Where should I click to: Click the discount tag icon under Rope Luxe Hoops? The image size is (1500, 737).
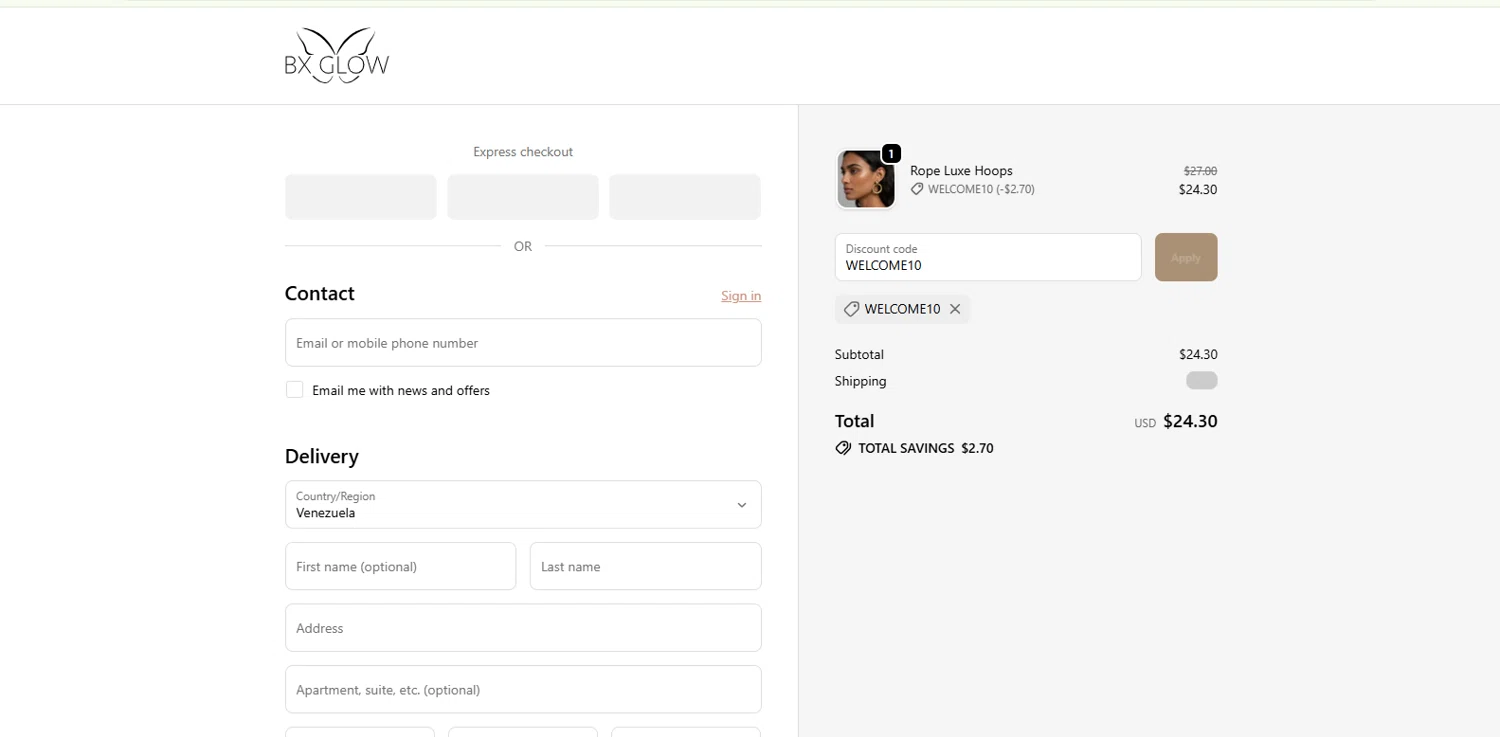(x=917, y=189)
